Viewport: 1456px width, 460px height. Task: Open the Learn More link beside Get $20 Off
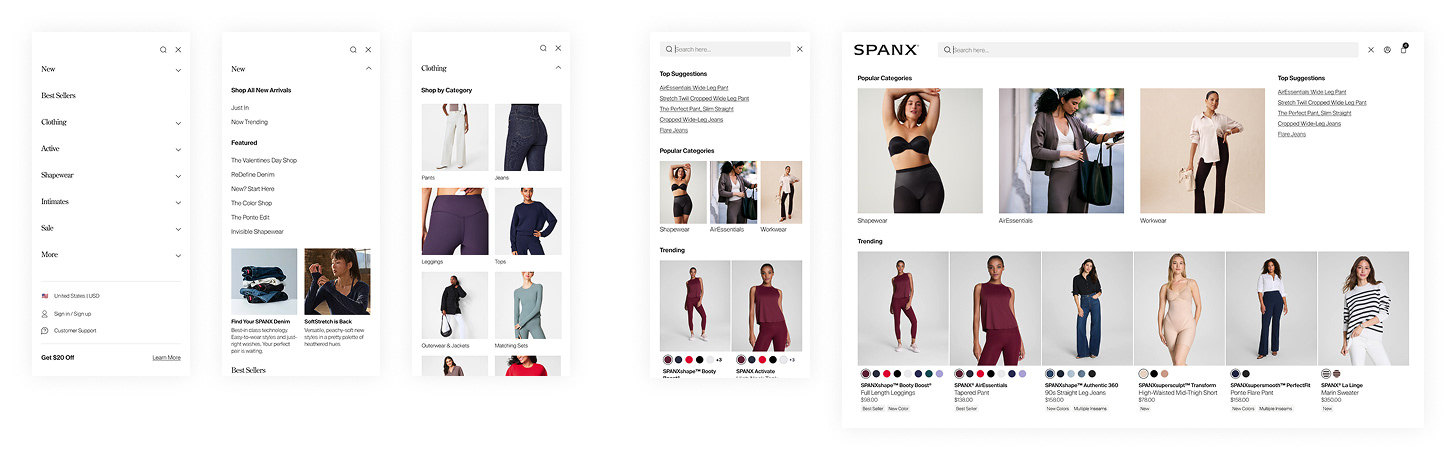pos(166,357)
